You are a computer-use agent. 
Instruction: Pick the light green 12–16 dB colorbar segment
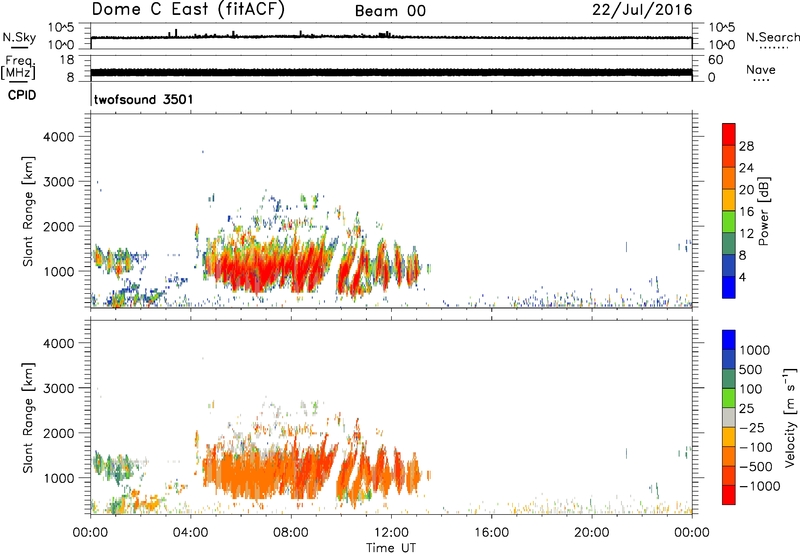pyautogui.click(x=729, y=221)
